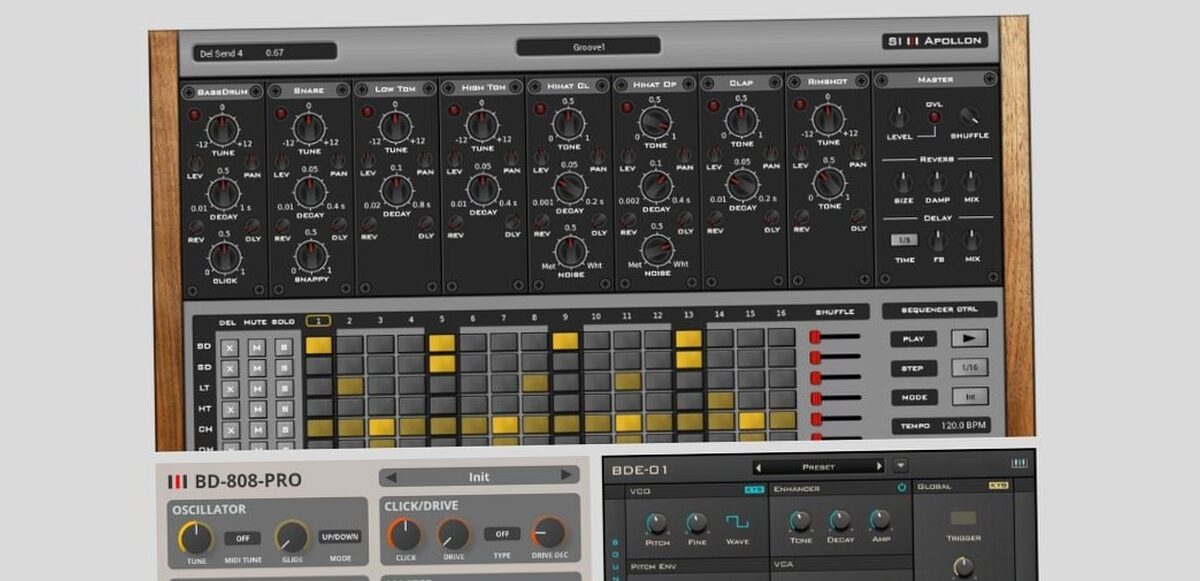Open the BDE-01 preset dropdown arrow
Viewport: 1200px width, 581px height.
pos(900,466)
